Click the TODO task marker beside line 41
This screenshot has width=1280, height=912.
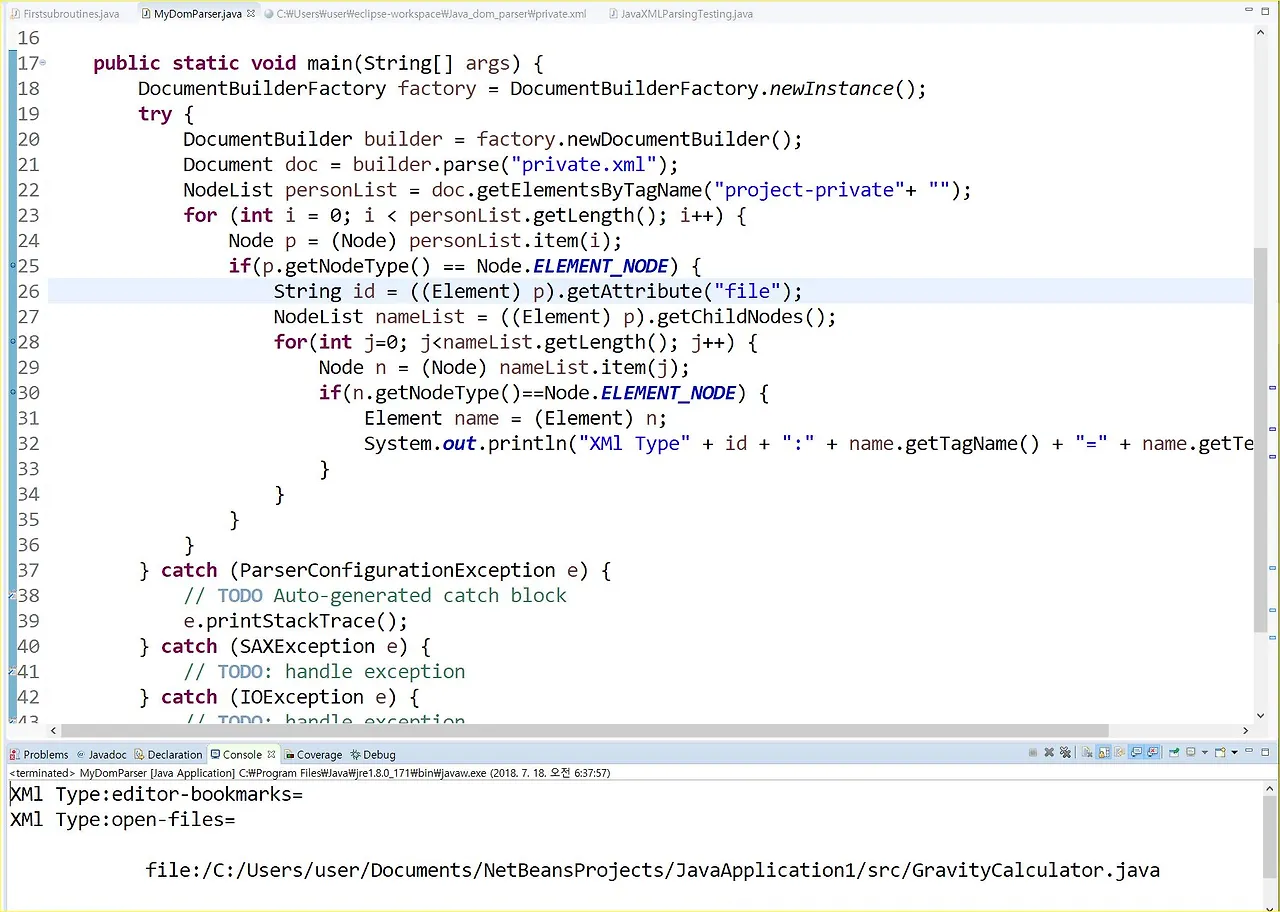12,672
